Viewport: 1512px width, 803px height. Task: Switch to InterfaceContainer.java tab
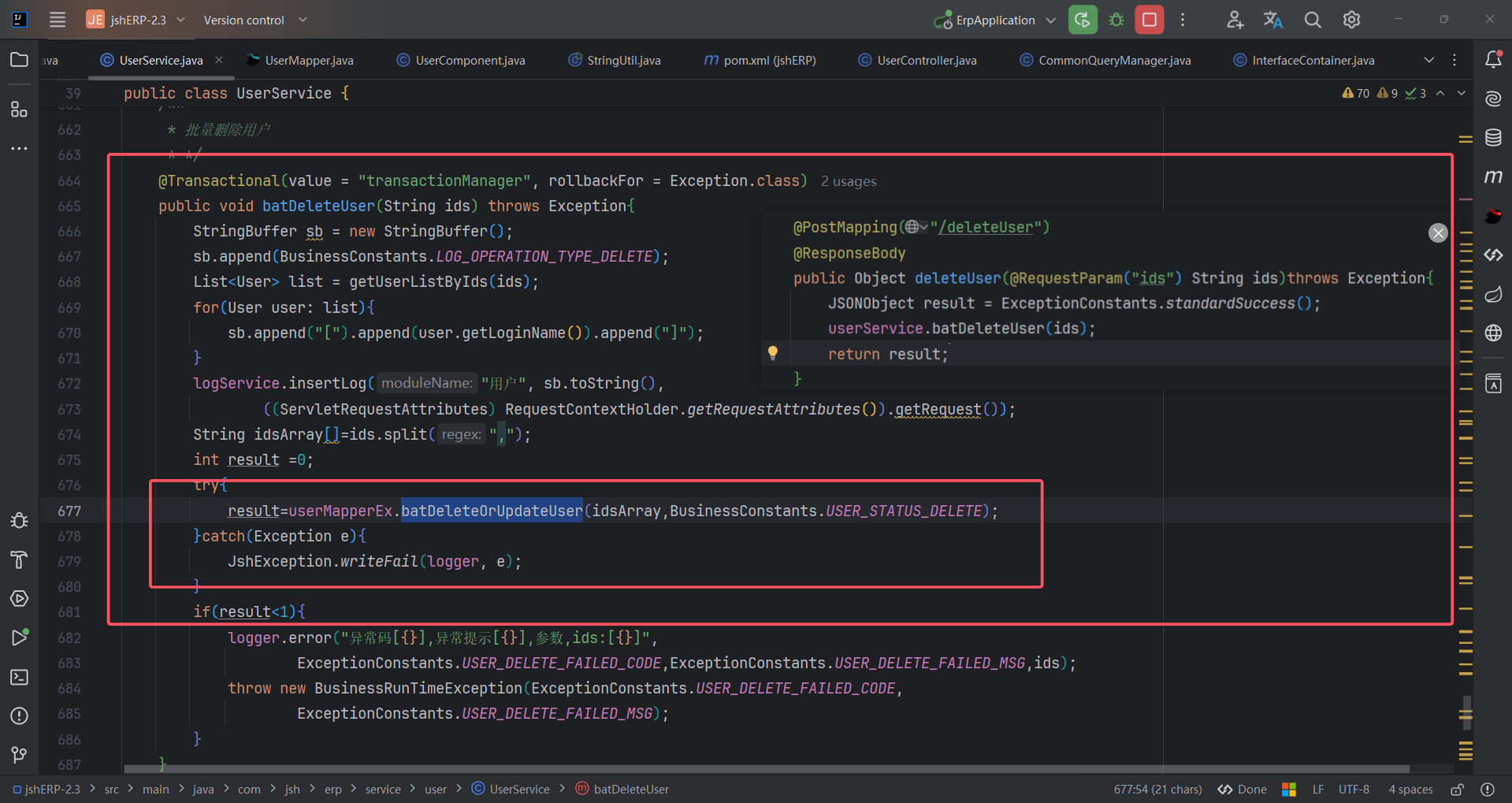click(1304, 60)
